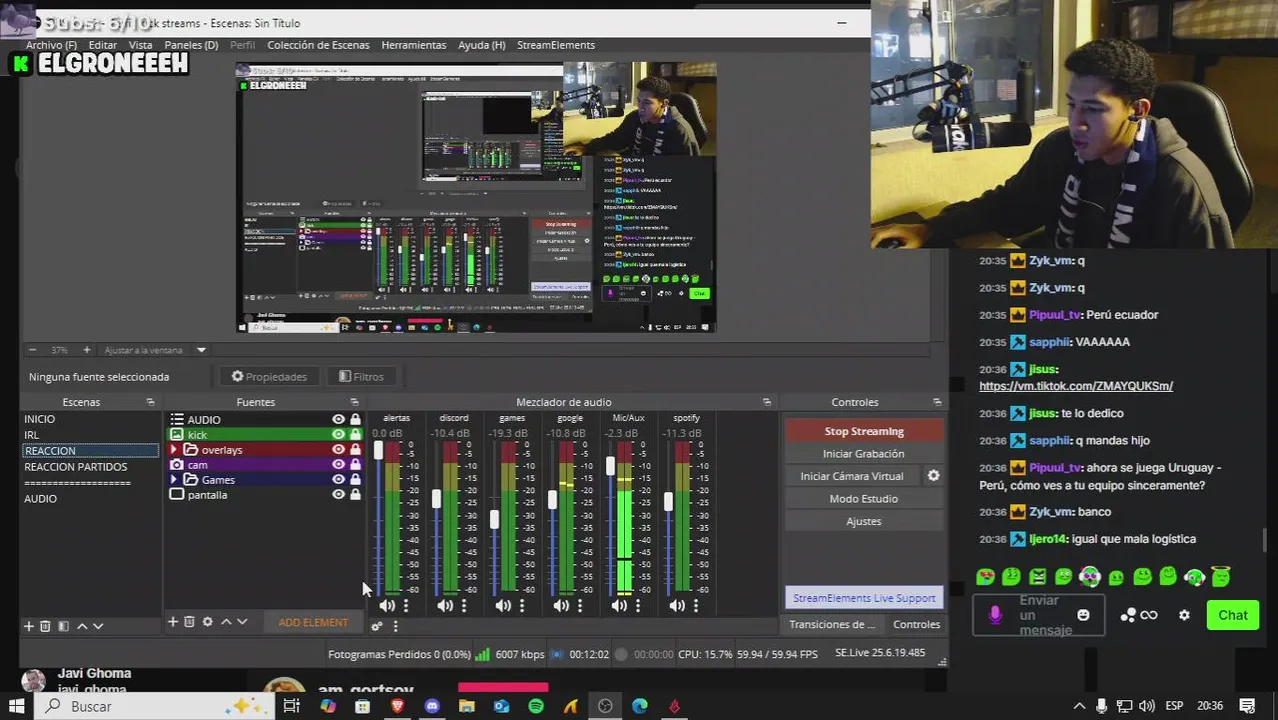1278x720 pixels.
Task: Expand the overlays group
Action: click(174, 450)
